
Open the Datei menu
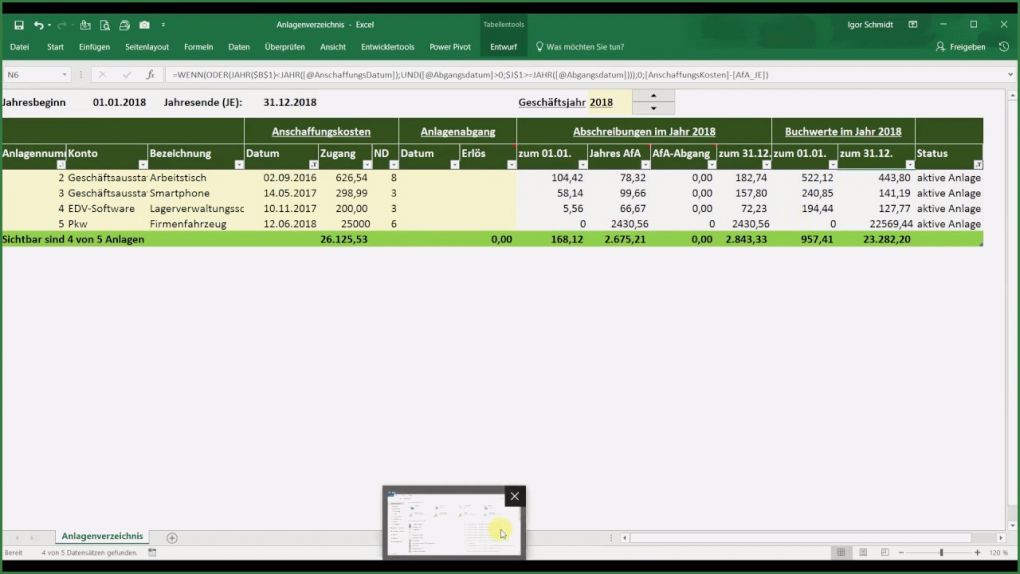click(x=20, y=47)
